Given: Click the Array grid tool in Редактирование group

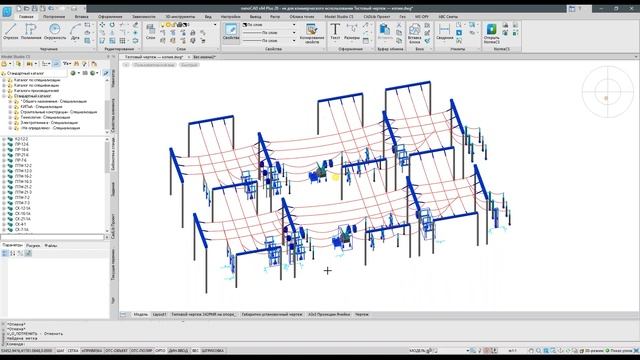Looking at the screenshot, I should (122, 40).
